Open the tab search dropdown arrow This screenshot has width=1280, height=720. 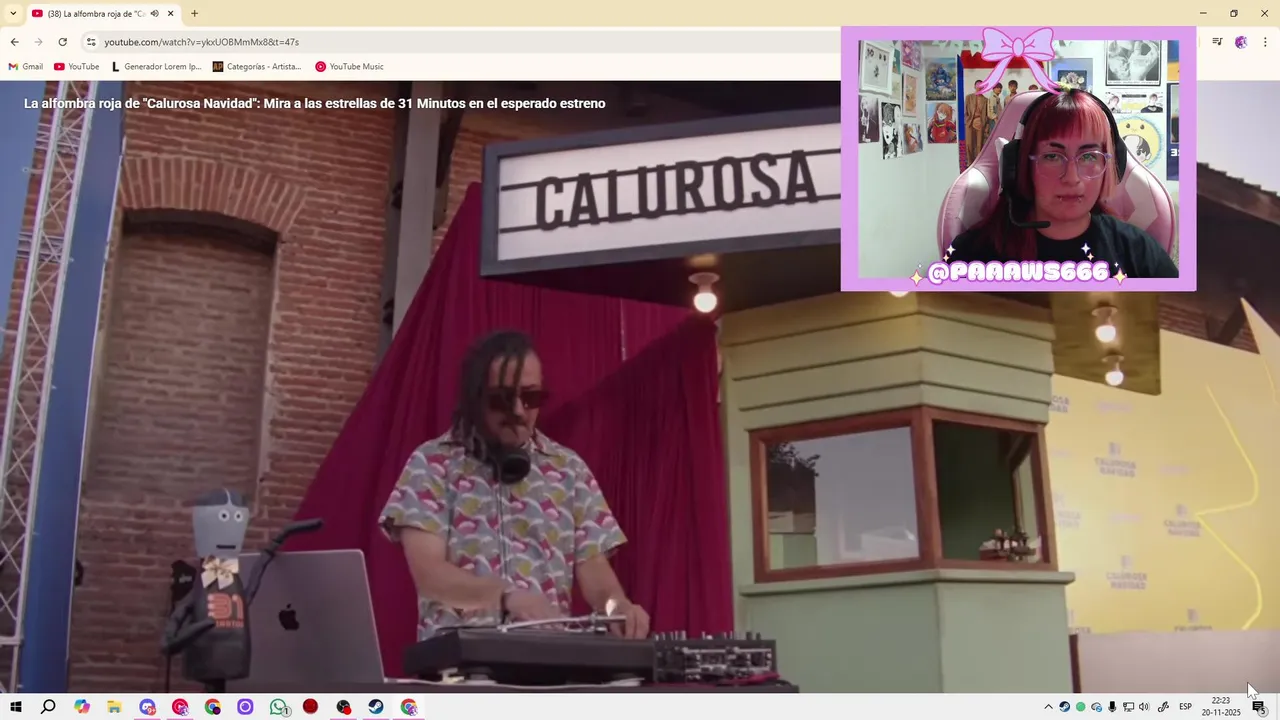13,13
